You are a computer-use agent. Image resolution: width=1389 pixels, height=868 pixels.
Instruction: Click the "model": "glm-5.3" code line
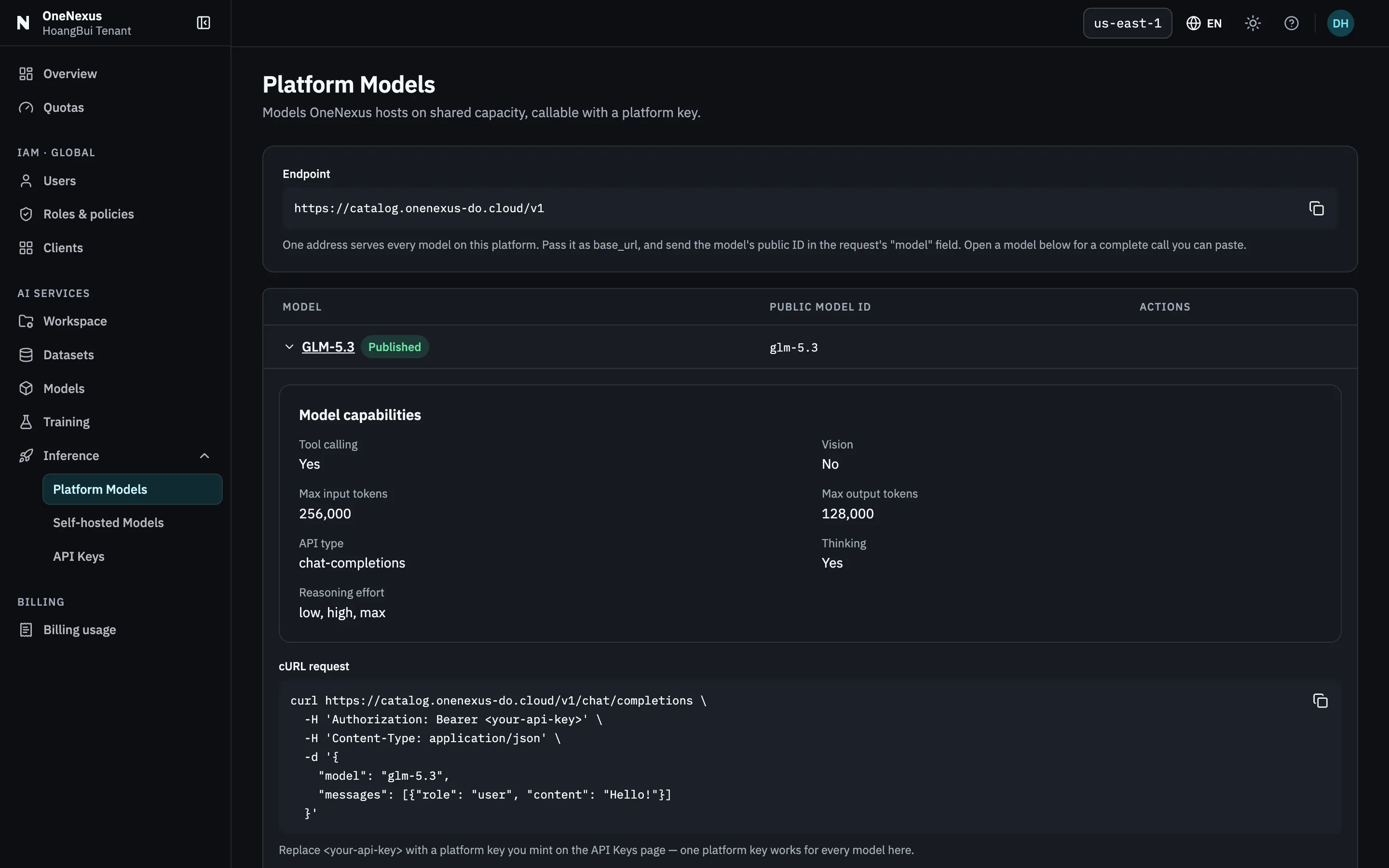383,776
